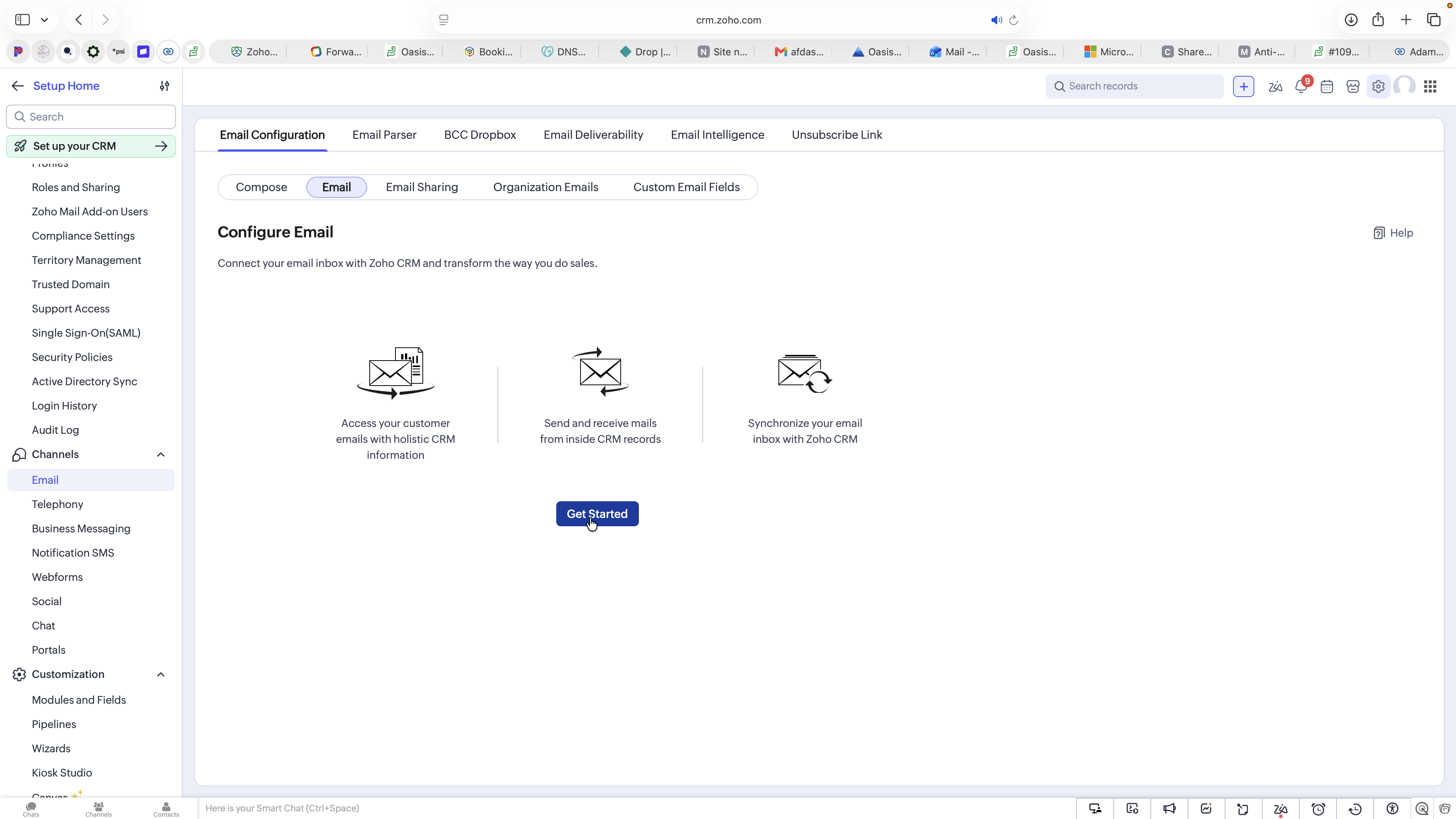
Task: Open Audit Log in sidebar
Action: (x=55, y=430)
